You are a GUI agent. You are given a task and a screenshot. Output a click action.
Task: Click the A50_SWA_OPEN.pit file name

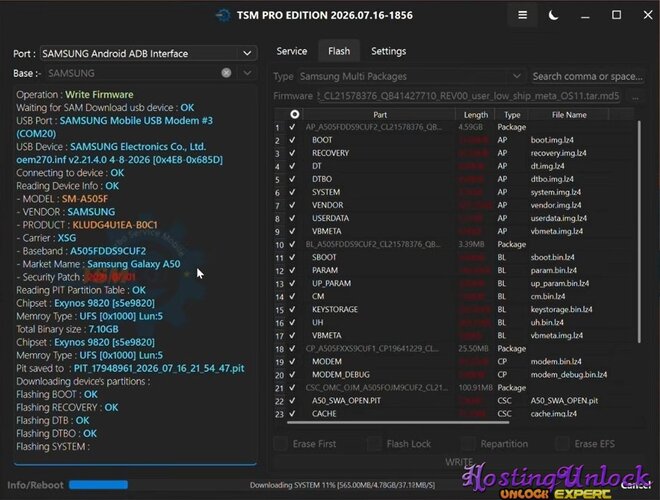pos(564,401)
